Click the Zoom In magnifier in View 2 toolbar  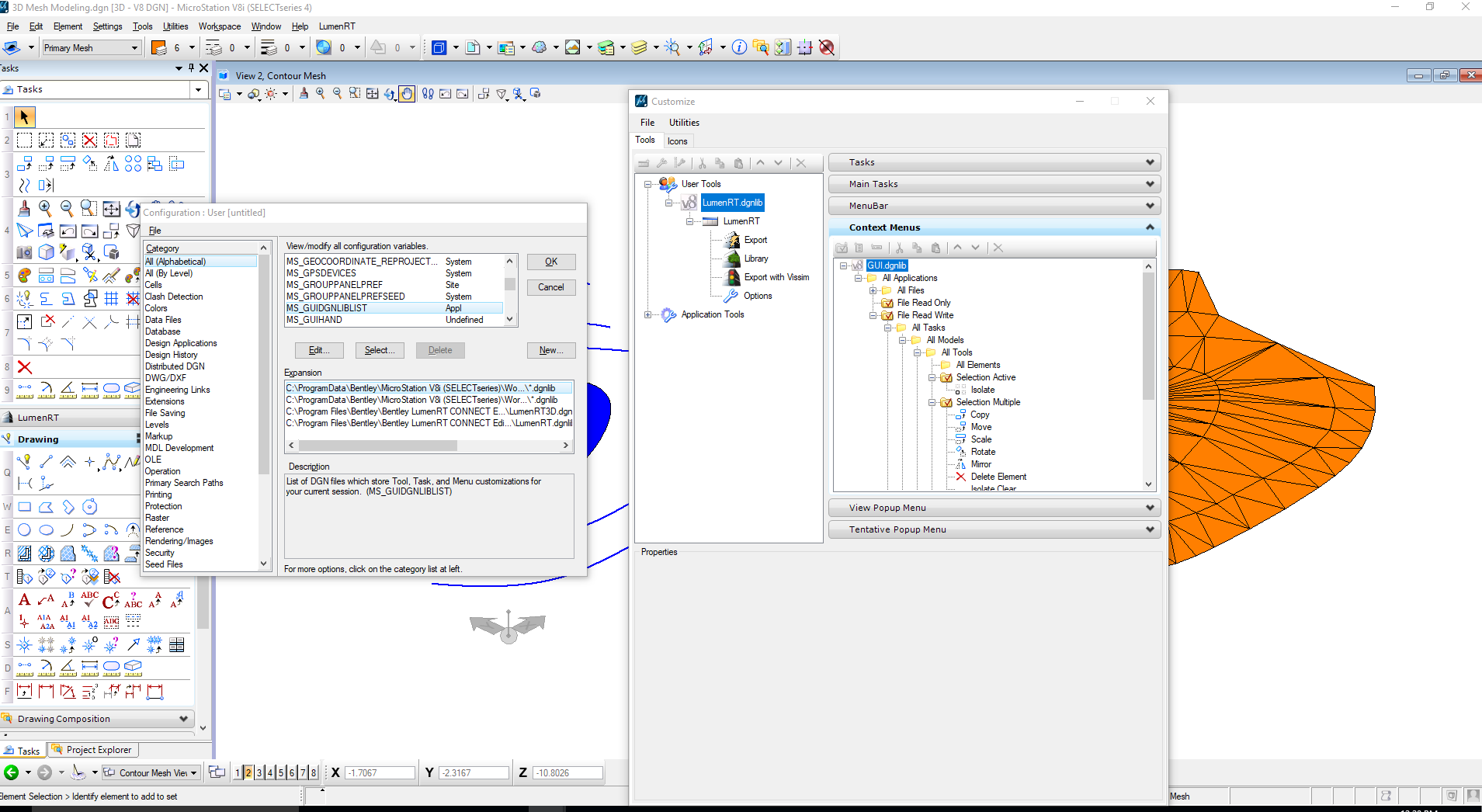(320, 93)
